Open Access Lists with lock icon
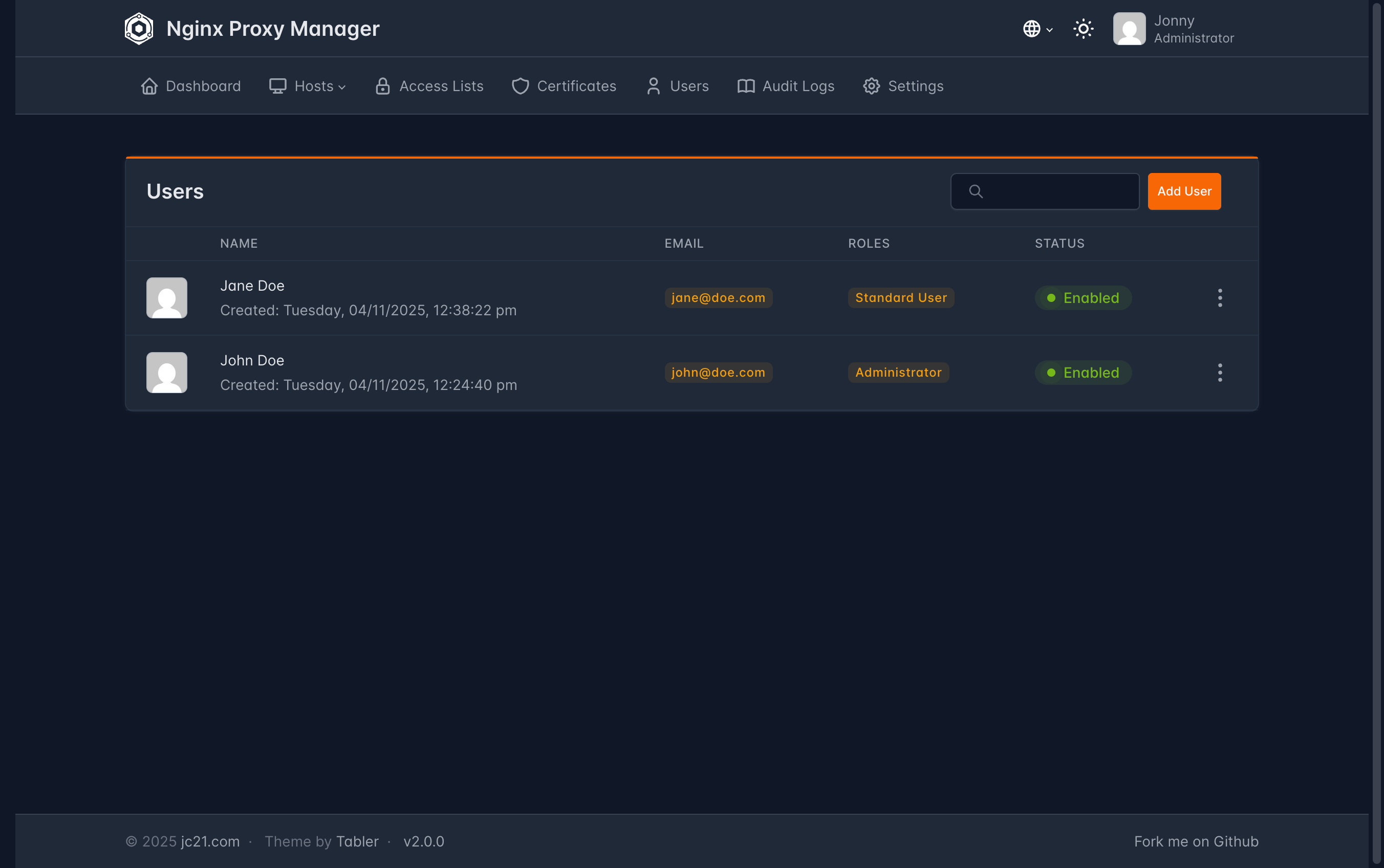This screenshot has height=868, width=1384. pos(429,86)
